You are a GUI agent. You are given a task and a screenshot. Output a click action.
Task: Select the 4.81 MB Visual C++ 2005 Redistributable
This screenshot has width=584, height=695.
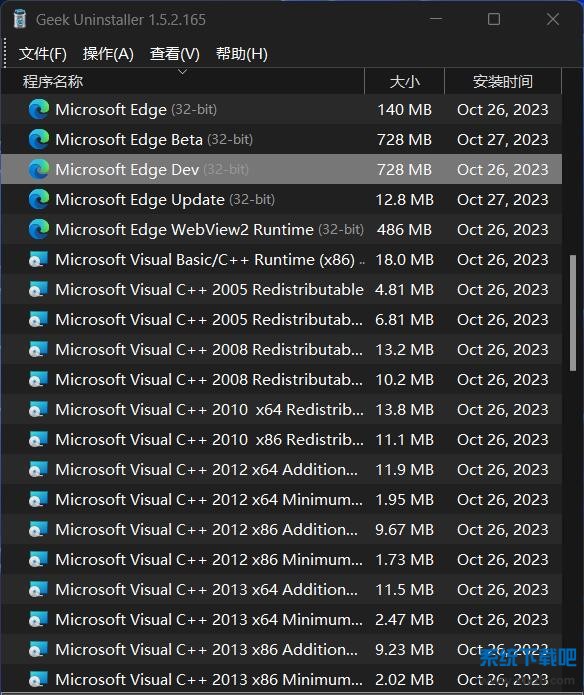tap(282, 290)
